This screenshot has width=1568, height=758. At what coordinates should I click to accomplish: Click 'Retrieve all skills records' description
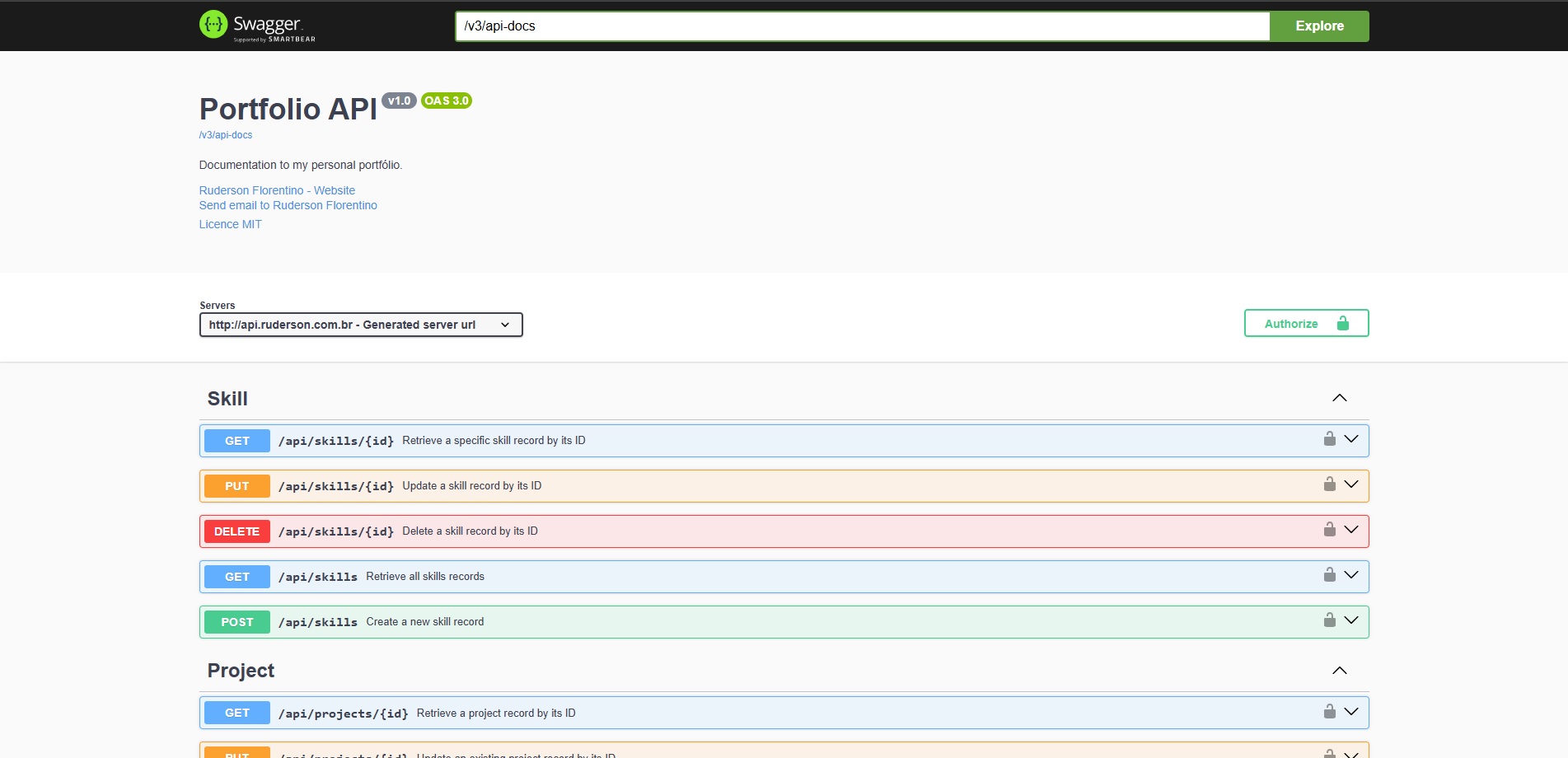coord(425,577)
